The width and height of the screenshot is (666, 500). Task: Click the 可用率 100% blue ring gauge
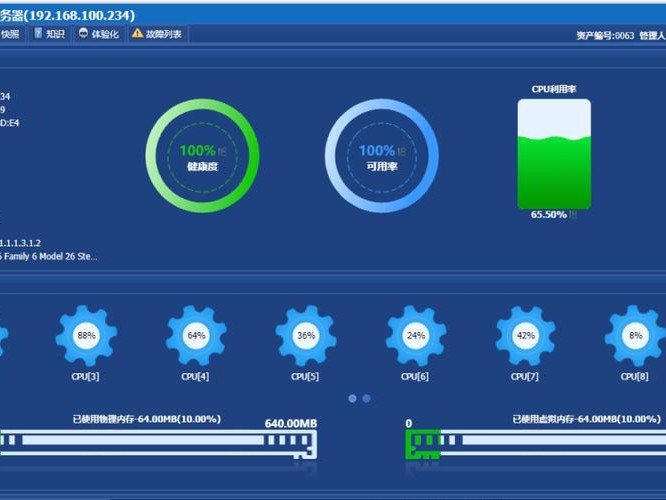[382, 155]
